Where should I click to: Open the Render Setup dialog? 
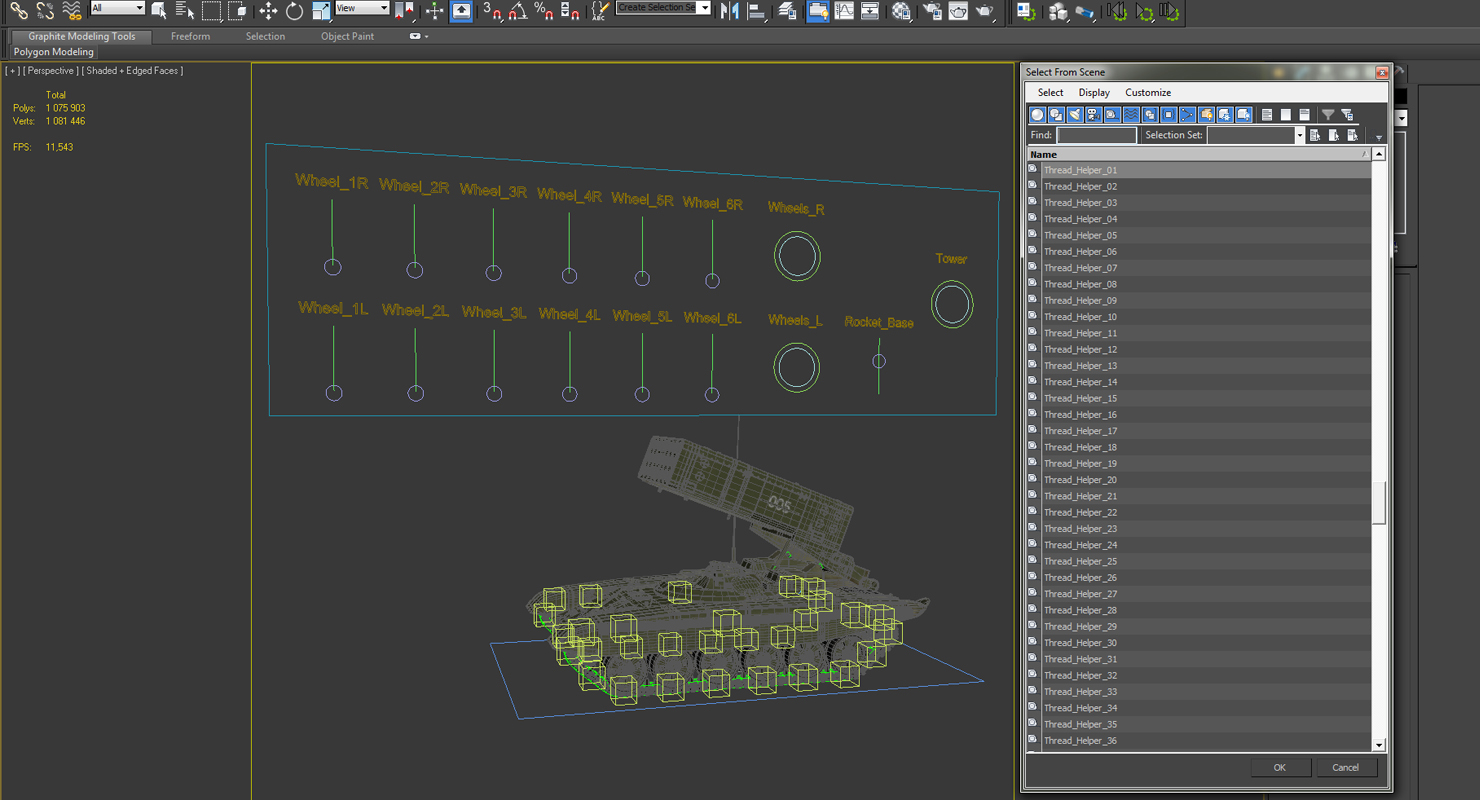click(x=931, y=10)
